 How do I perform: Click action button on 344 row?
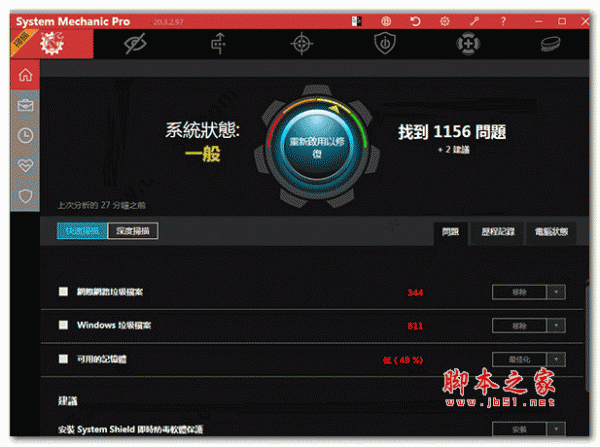(x=519, y=292)
